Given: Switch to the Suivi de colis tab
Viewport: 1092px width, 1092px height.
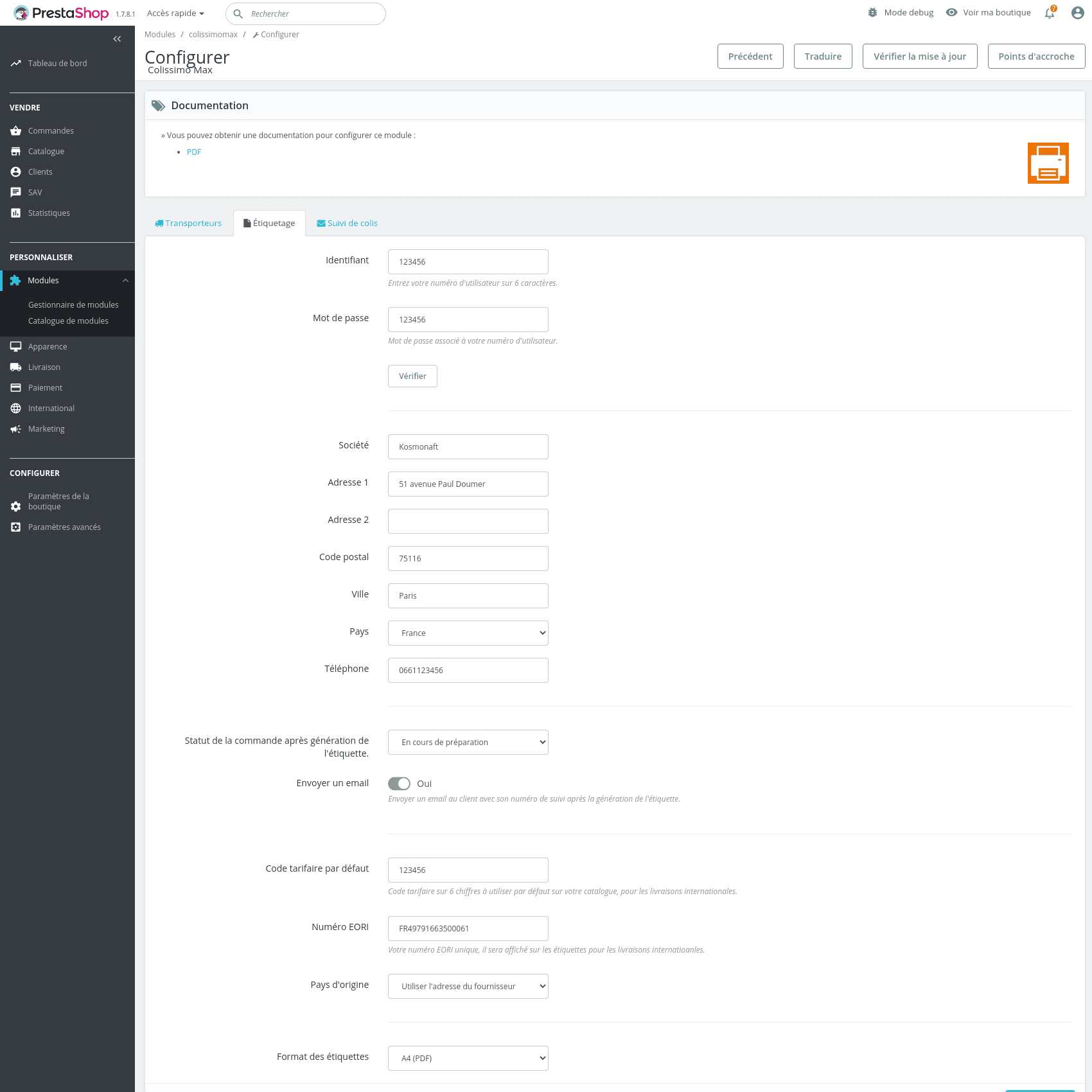Looking at the screenshot, I should [347, 224].
